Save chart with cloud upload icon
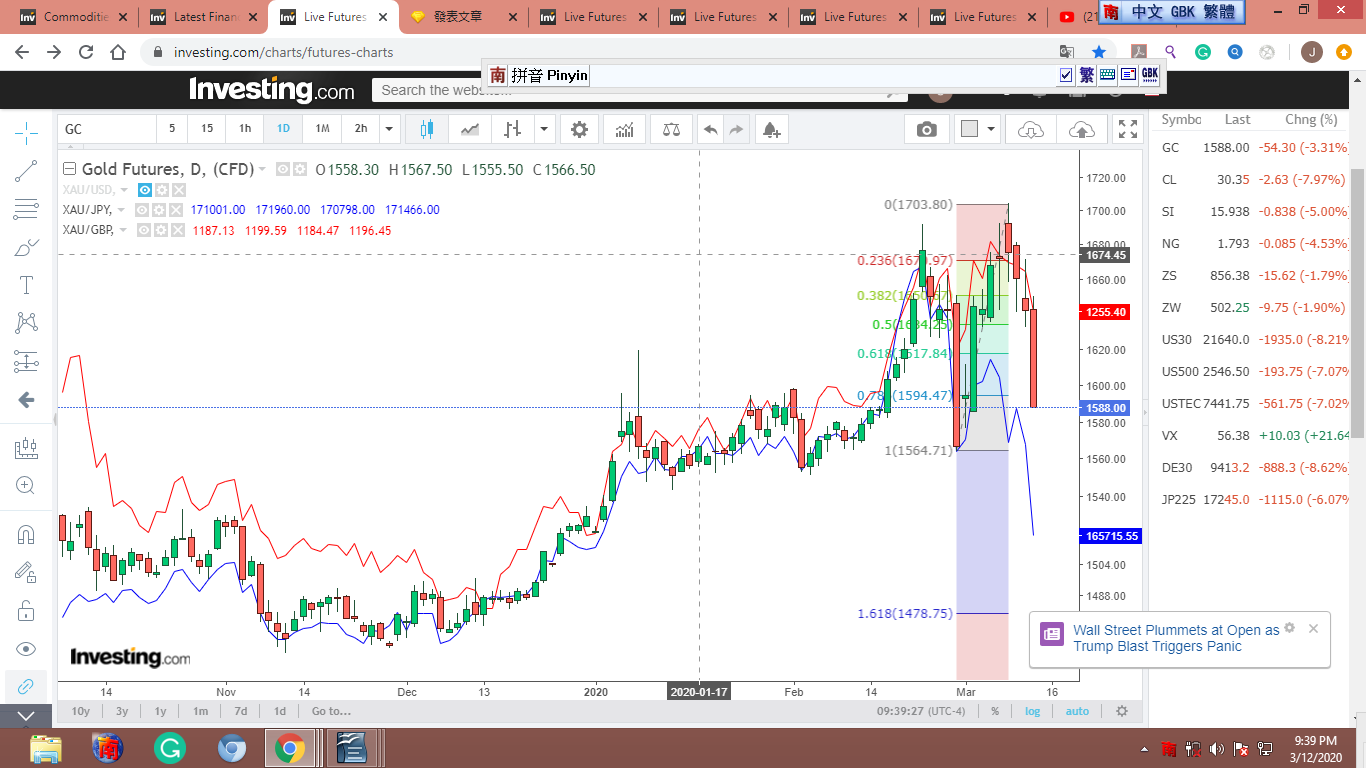Viewport: 1366px width, 768px height. [x=1081, y=129]
